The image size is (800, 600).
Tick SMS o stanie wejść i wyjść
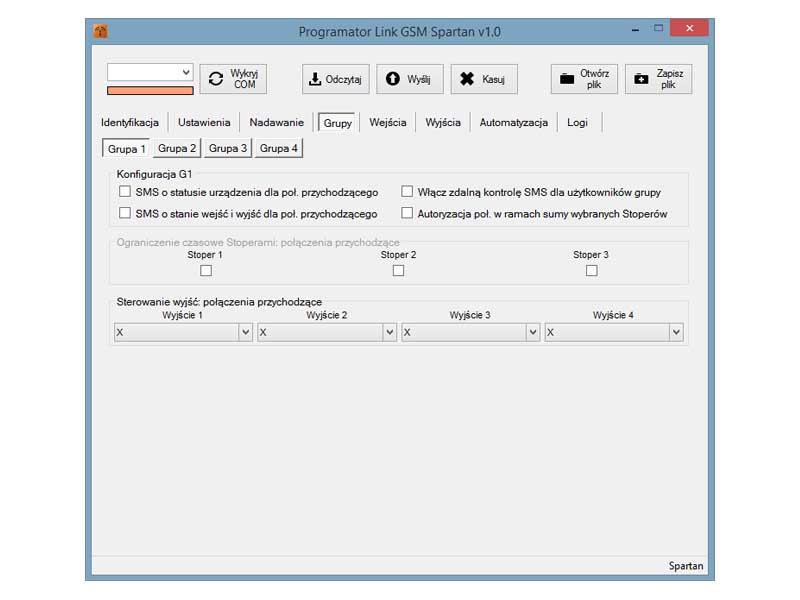[x=124, y=213]
